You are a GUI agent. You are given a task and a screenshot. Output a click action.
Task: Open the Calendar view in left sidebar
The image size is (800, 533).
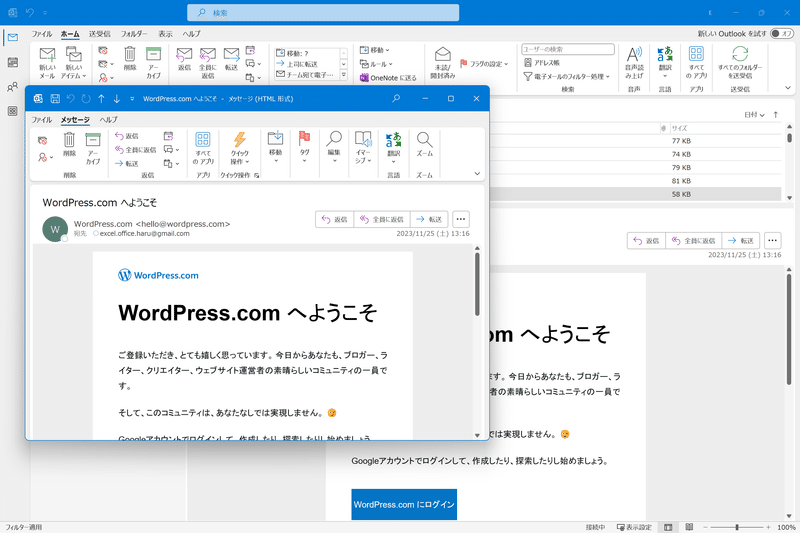(13, 62)
